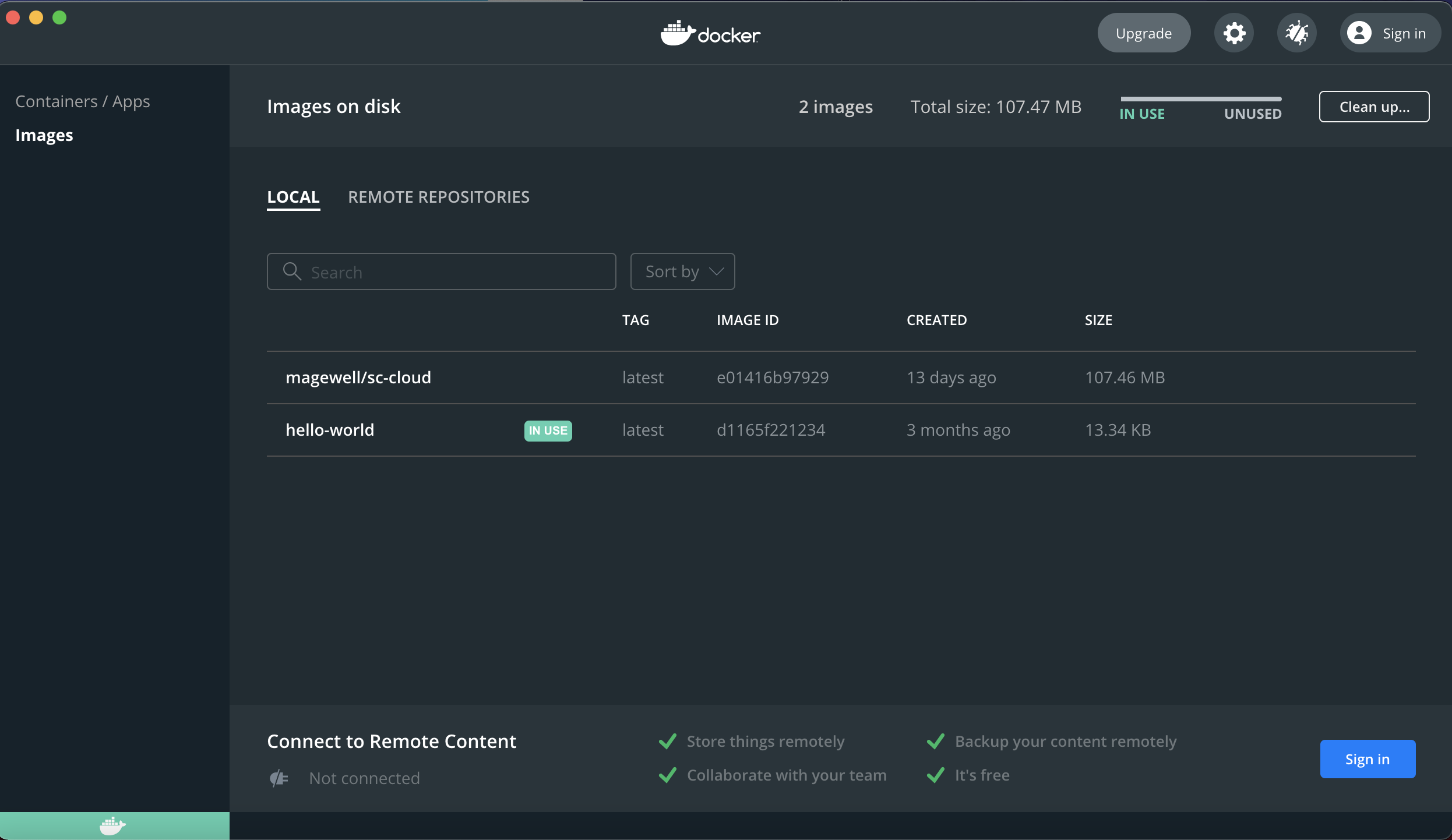Click IN USE badge on hello-world

(x=548, y=430)
